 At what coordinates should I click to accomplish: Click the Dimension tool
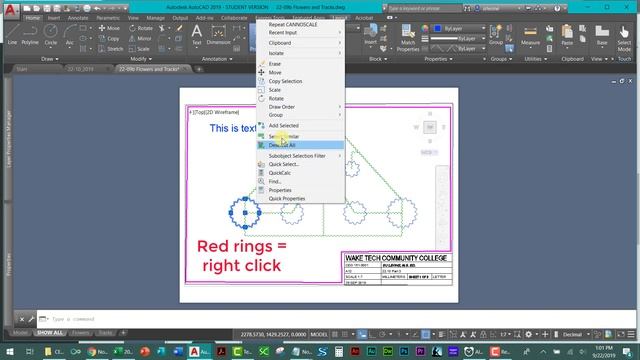(x=219, y=34)
